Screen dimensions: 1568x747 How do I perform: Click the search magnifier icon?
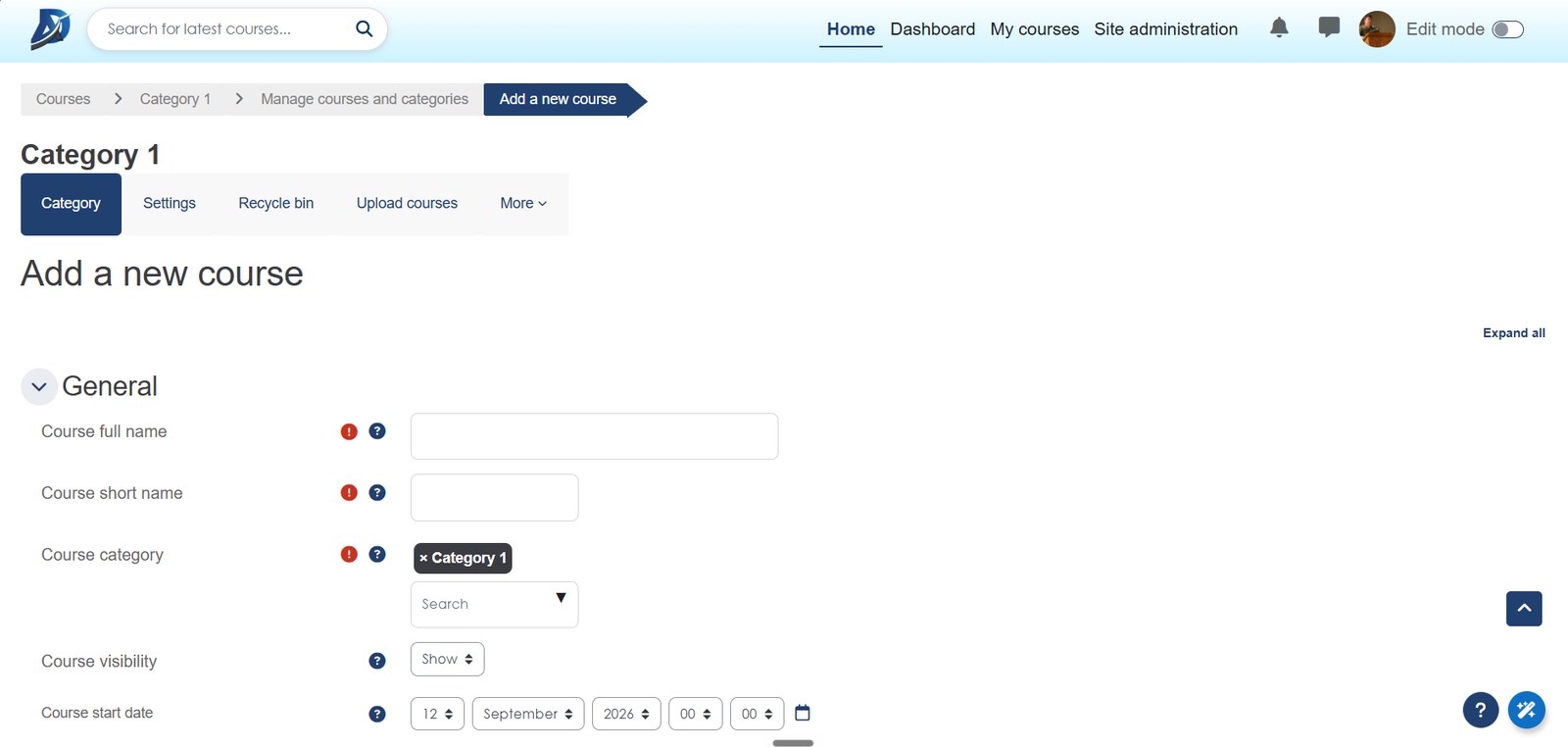click(x=364, y=28)
